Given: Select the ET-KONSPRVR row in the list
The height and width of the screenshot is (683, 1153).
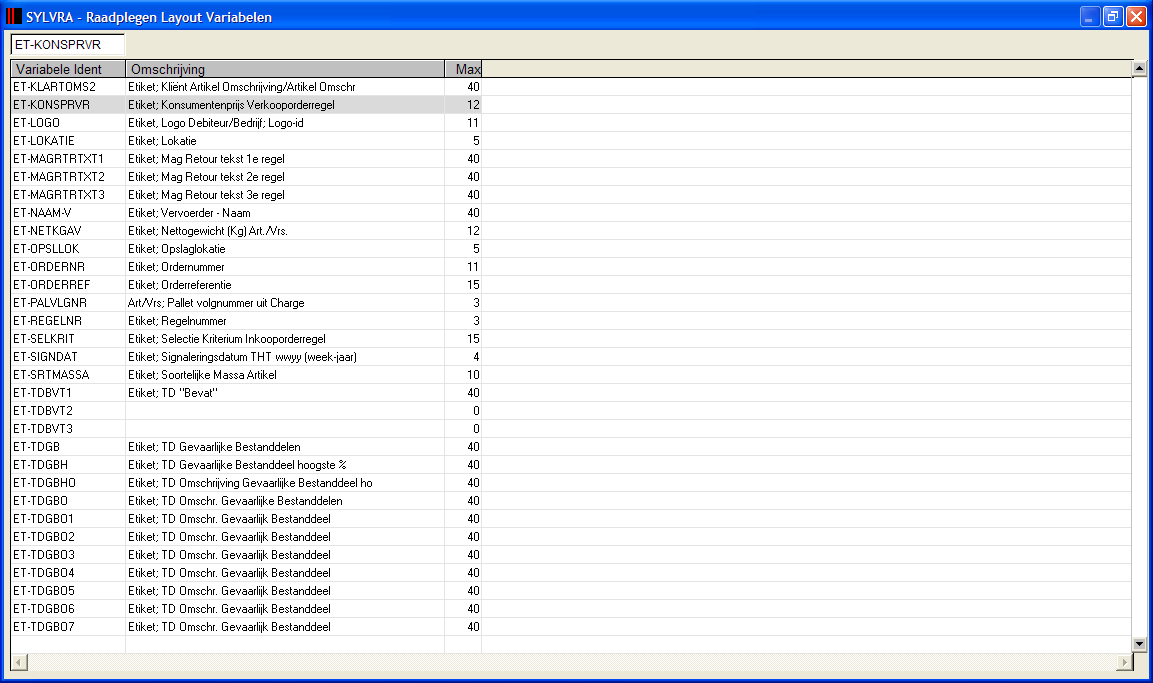Looking at the screenshot, I should (x=246, y=105).
